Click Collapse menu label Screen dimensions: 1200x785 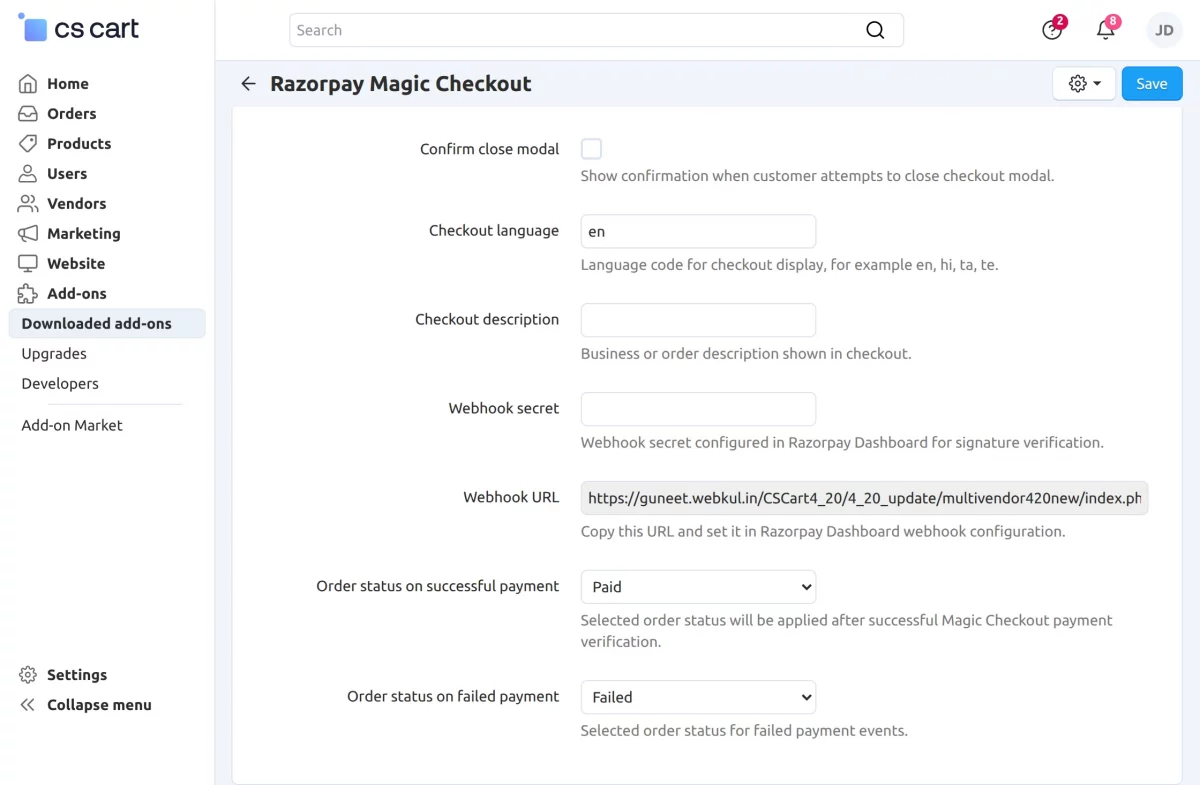coord(99,705)
